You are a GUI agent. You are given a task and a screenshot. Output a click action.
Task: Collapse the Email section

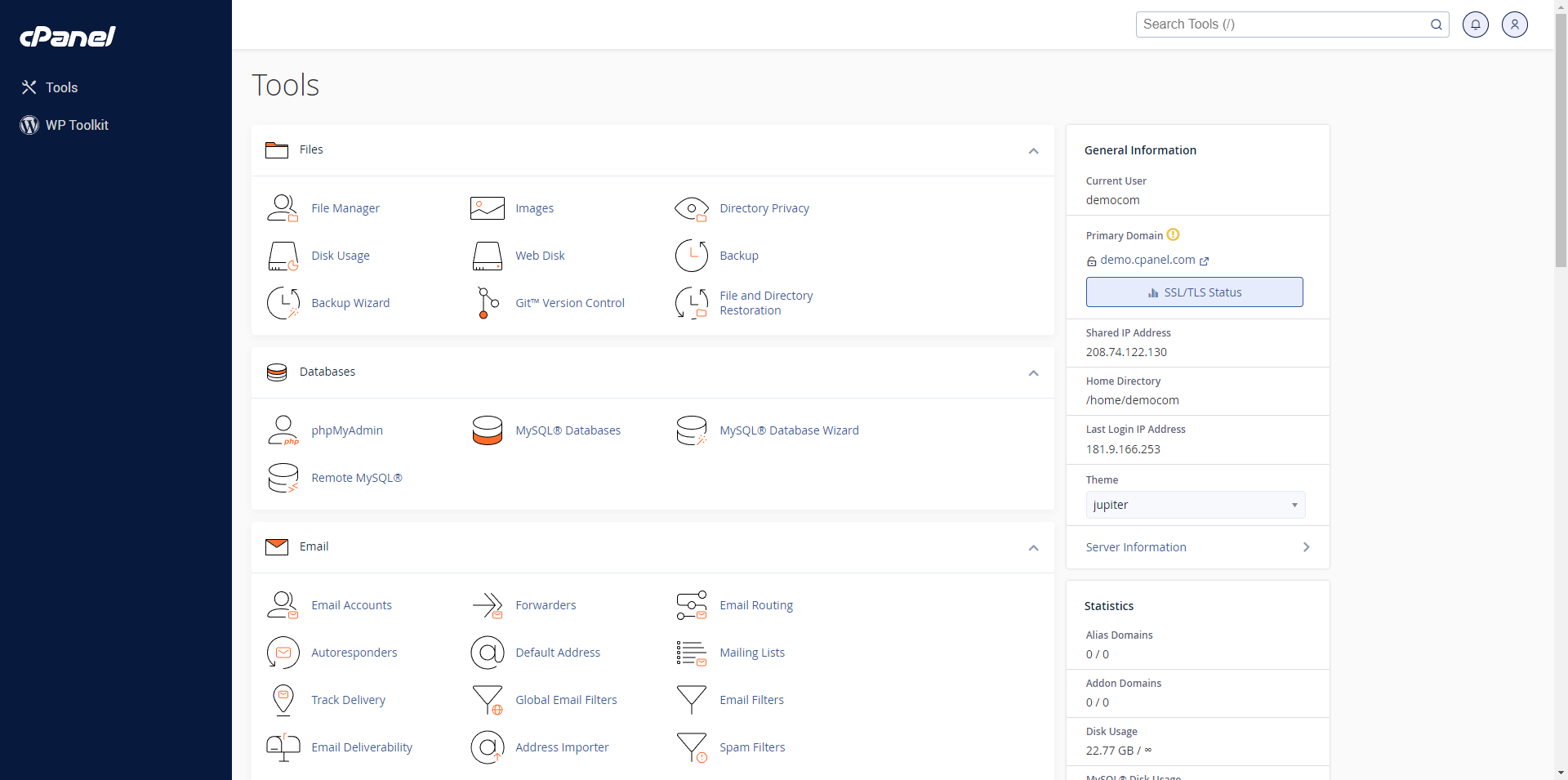pos(1033,548)
